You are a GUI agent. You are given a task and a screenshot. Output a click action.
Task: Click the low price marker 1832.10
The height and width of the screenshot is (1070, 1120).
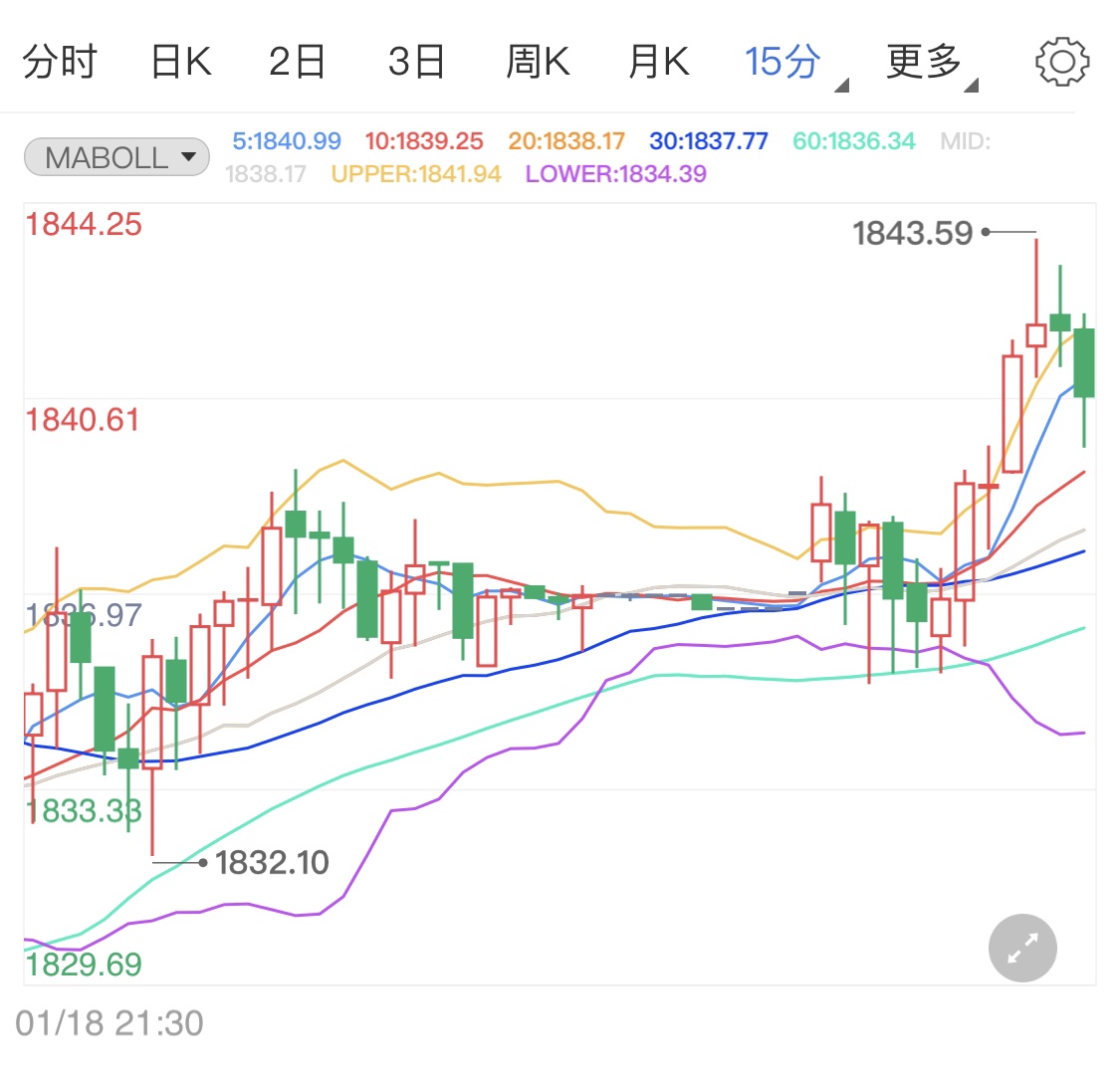(x=272, y=862)
